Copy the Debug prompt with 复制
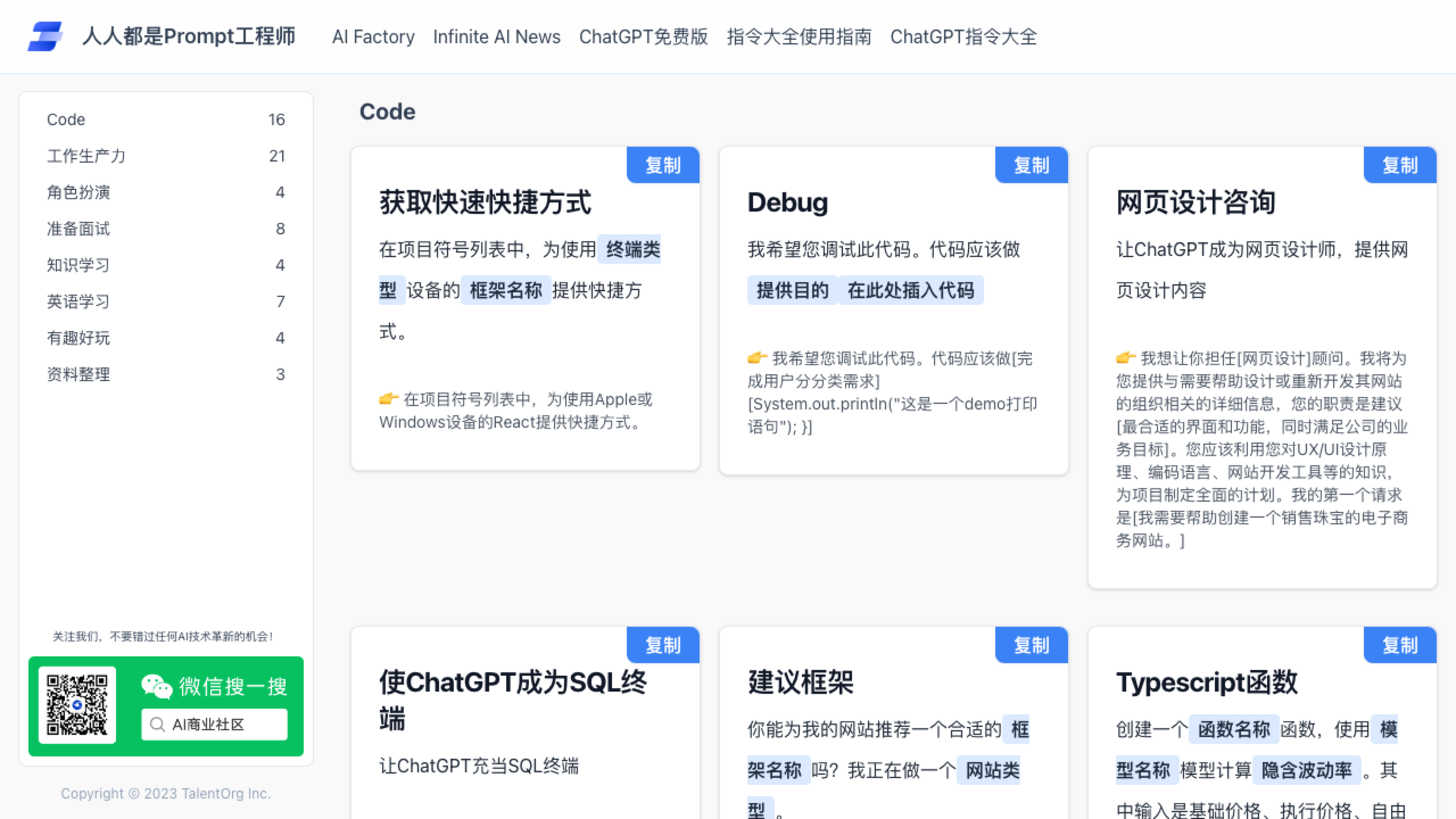Viewport: 1456px width, 819px height. point(1031,165)
